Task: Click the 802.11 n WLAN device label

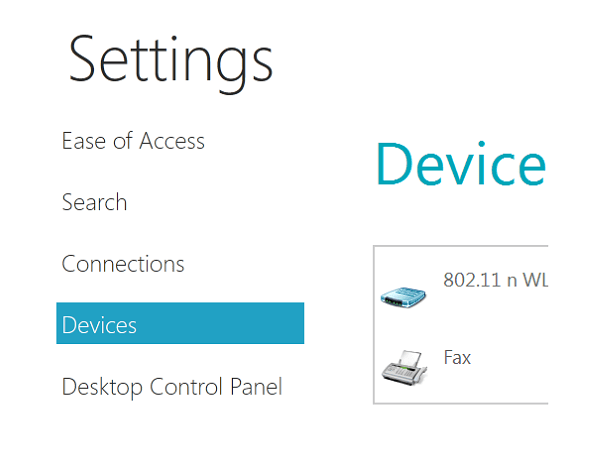Action: click(494, 278)
